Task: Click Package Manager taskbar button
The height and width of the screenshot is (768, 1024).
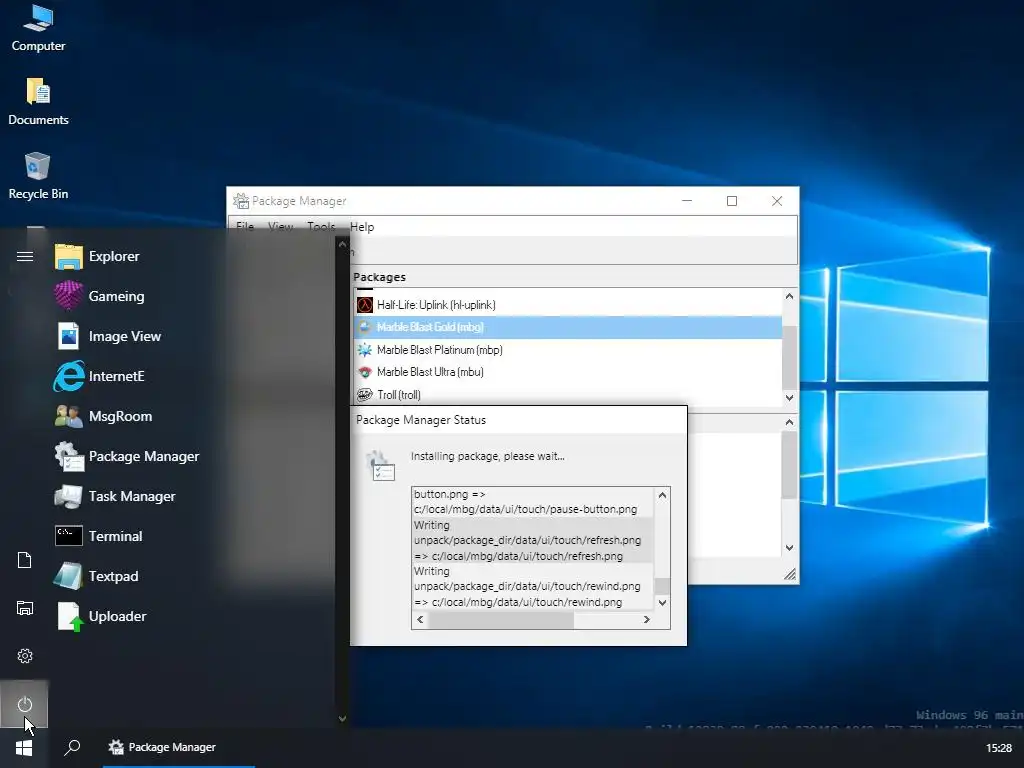Action: pos(178,747)
